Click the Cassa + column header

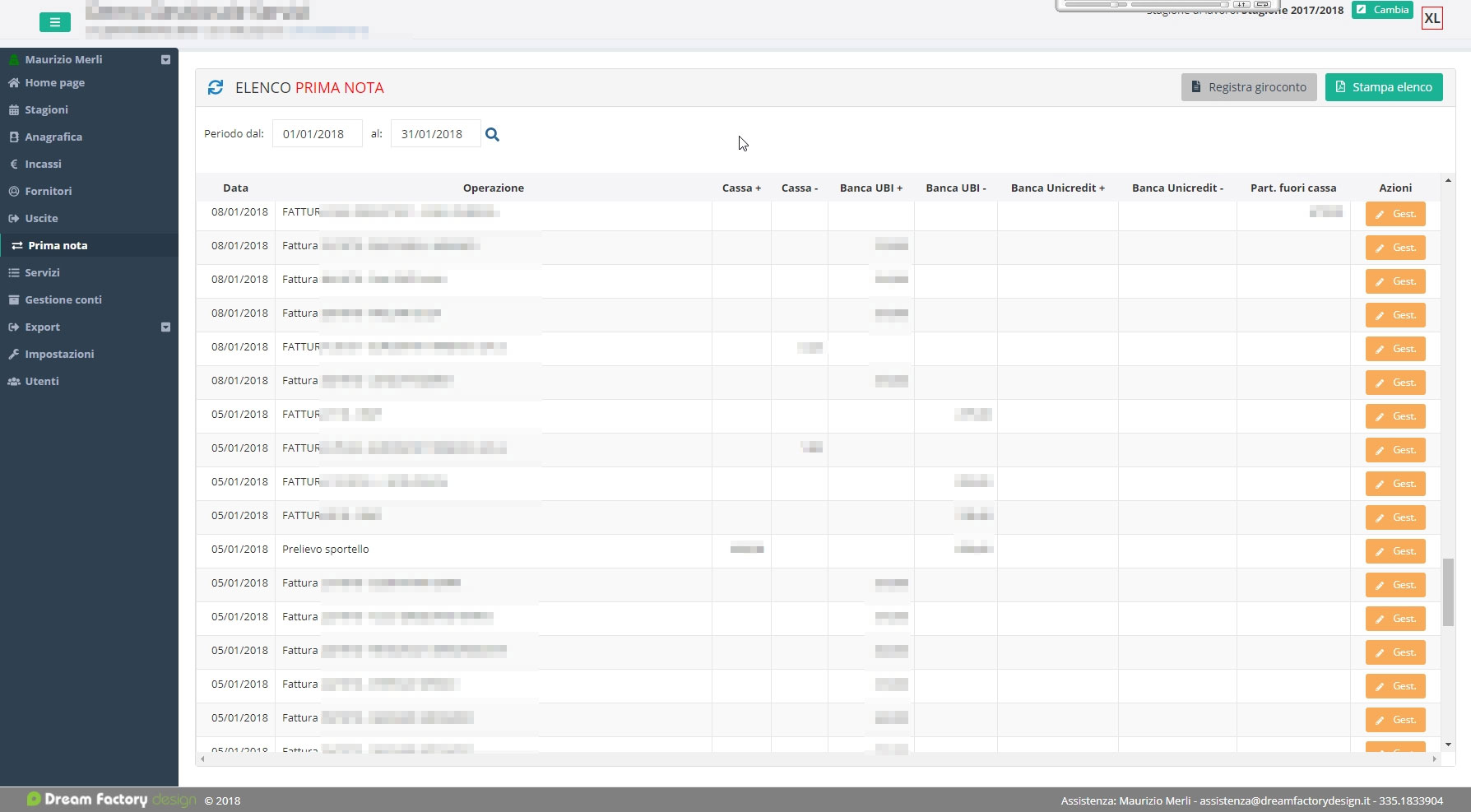click(741, 188)
